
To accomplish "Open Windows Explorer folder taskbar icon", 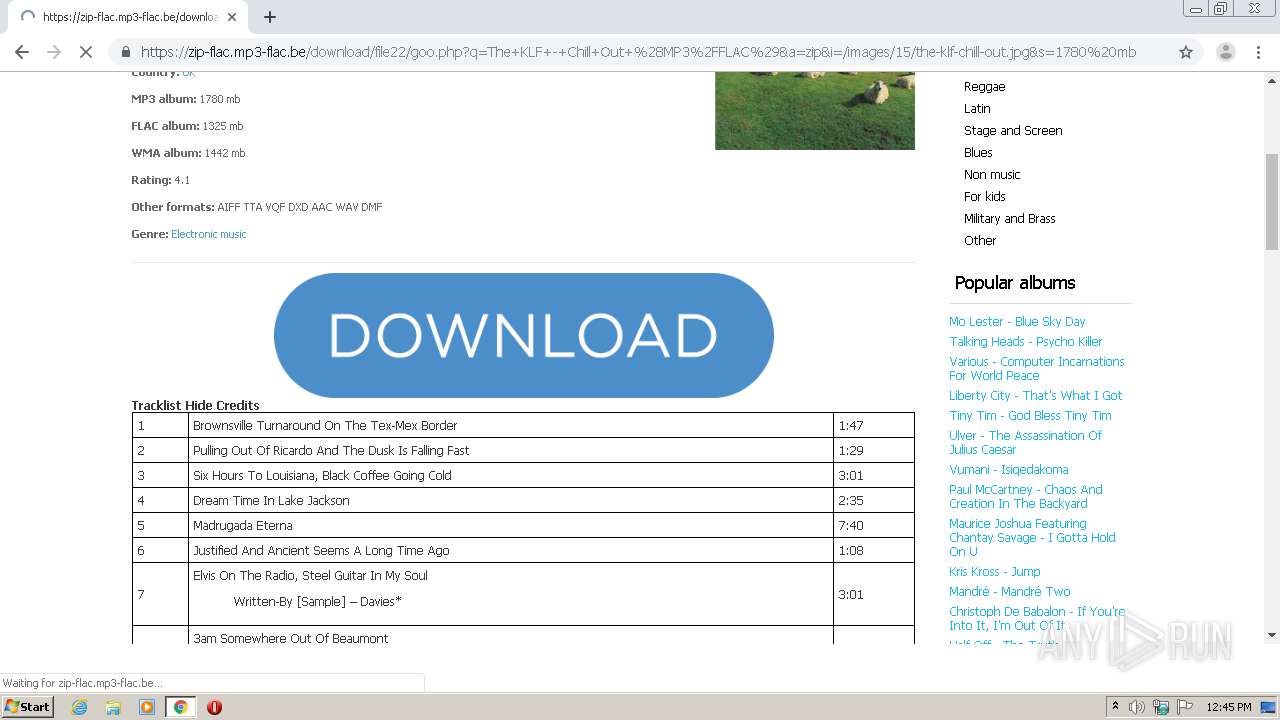I will point(113,707).
